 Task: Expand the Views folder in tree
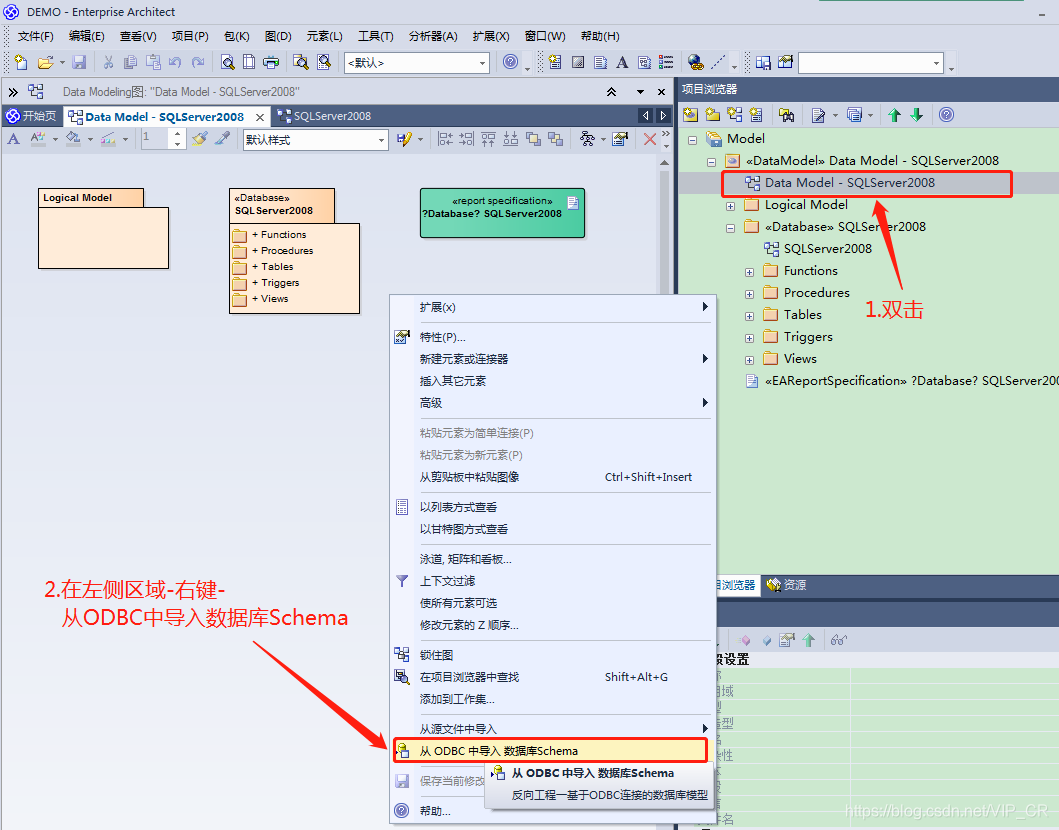point(749,360)
